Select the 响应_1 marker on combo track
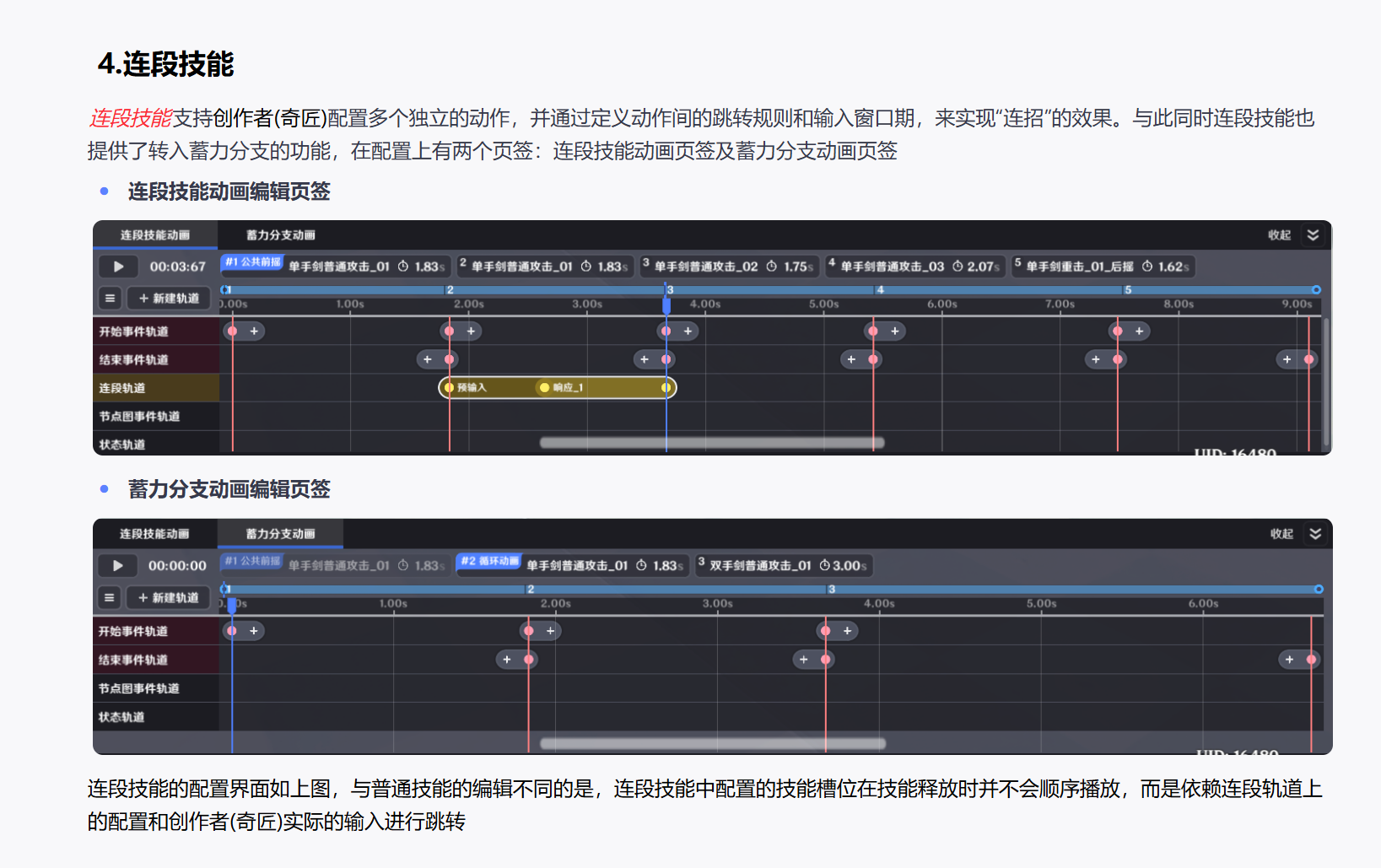This screenshot has height=868, width=1381. click(562, 387)
